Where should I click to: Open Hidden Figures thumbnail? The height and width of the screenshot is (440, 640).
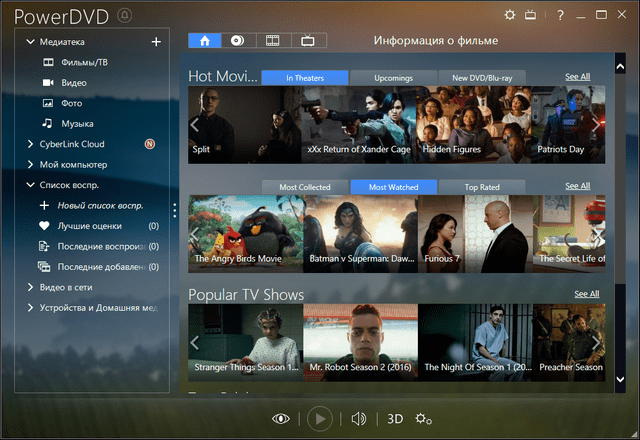[473, 125]
